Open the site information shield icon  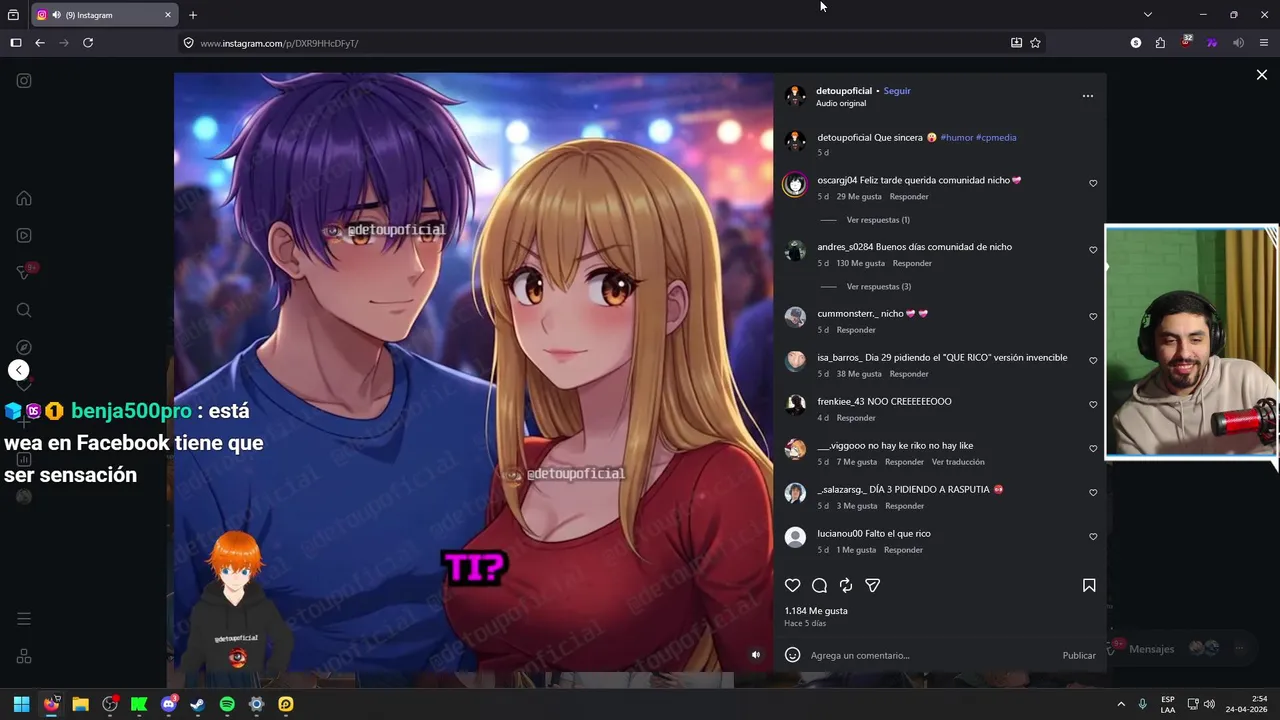[188, 43]
